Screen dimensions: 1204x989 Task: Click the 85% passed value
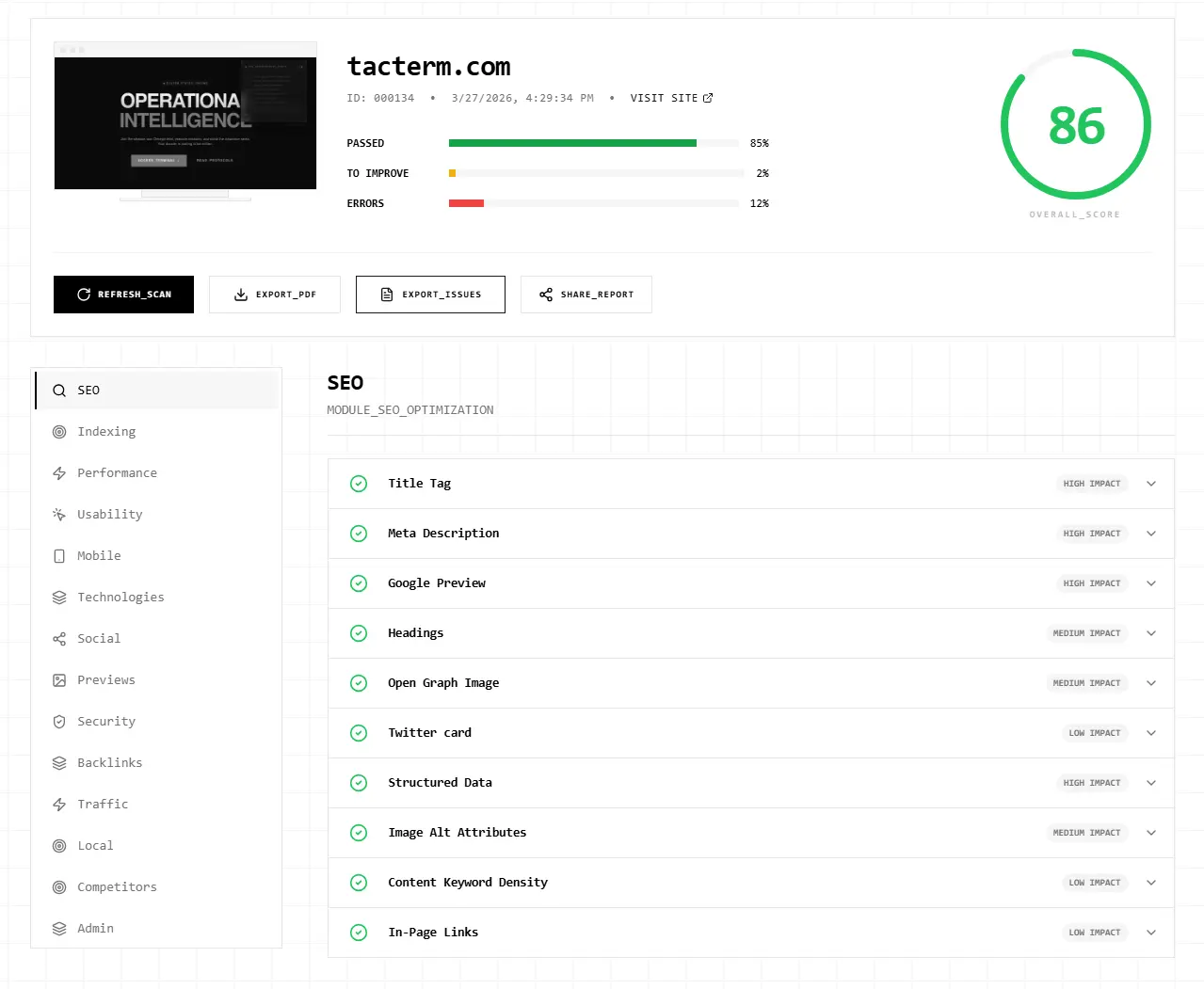tap(760, 143)
